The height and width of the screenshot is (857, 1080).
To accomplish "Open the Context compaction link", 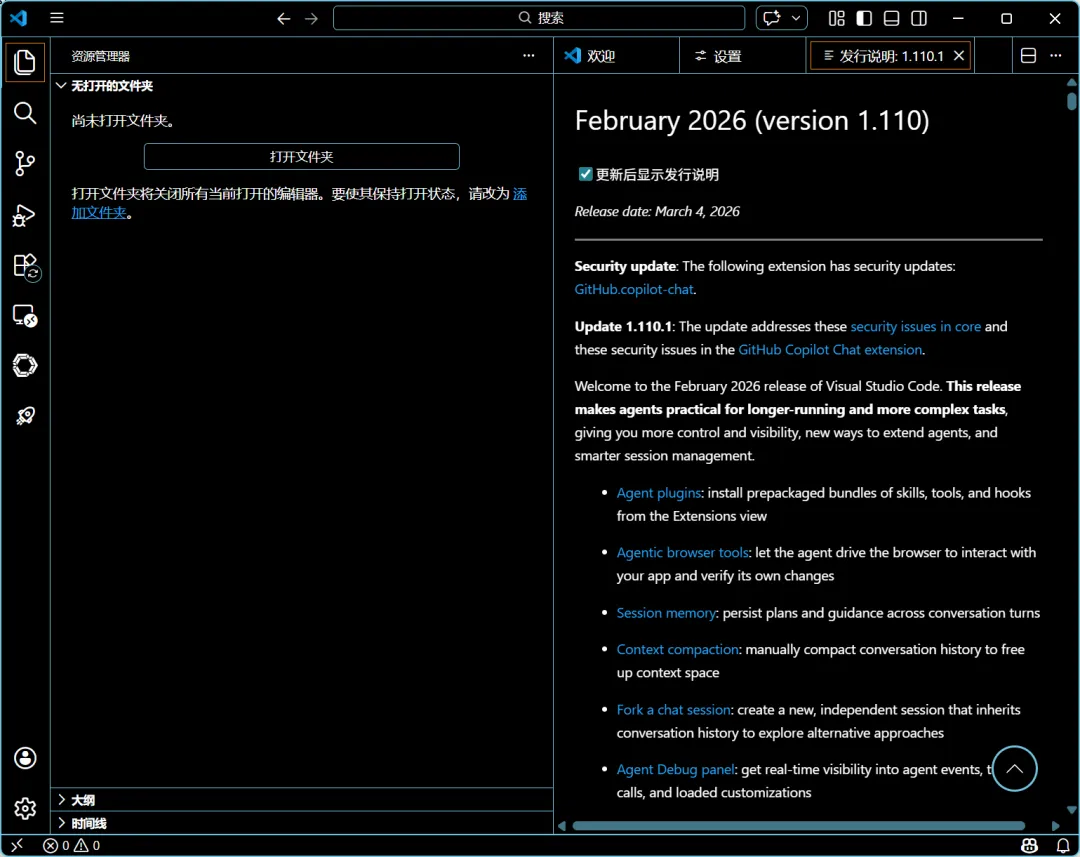I will (678, 649).
